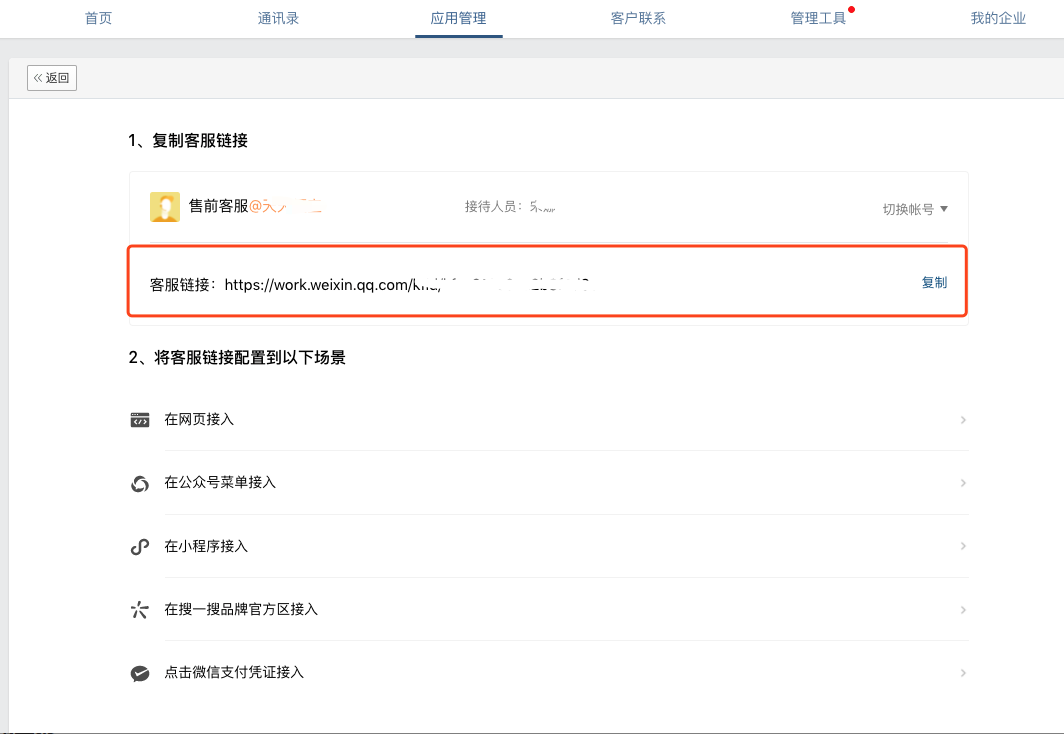
Task: Click the WeChat Pay voucher icon
Action: coord(139,673)
